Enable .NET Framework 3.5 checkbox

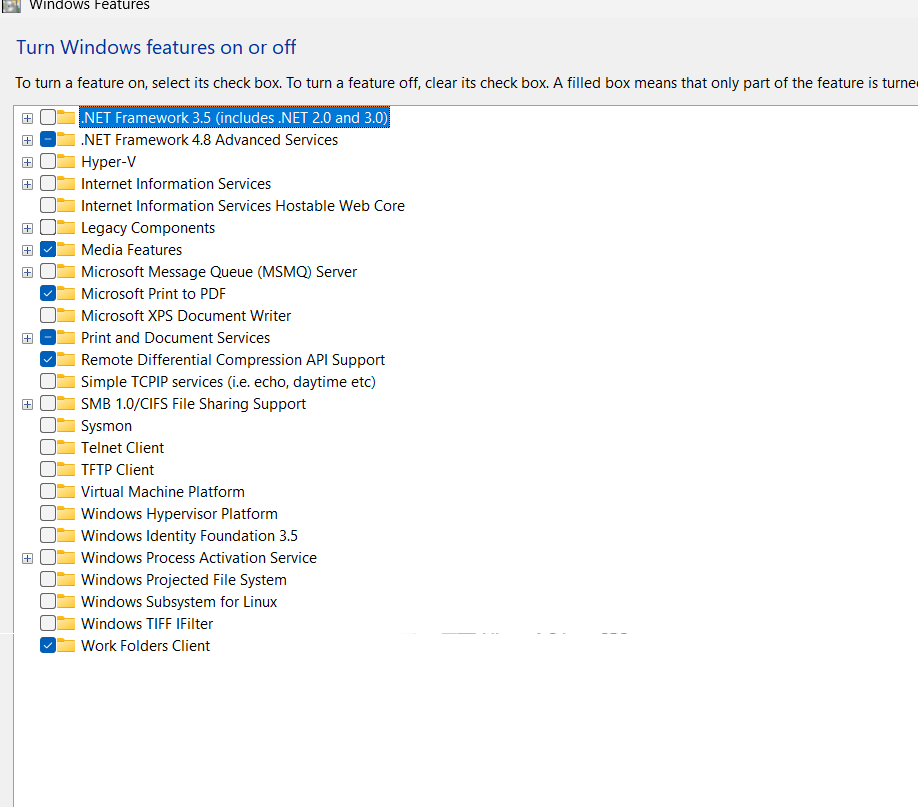point(48,117)
